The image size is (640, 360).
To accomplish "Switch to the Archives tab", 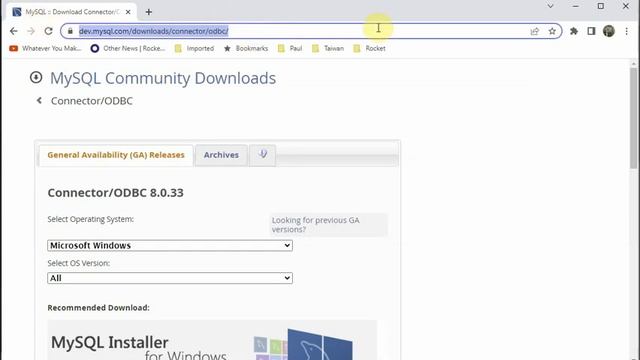I will coord(221,155).
